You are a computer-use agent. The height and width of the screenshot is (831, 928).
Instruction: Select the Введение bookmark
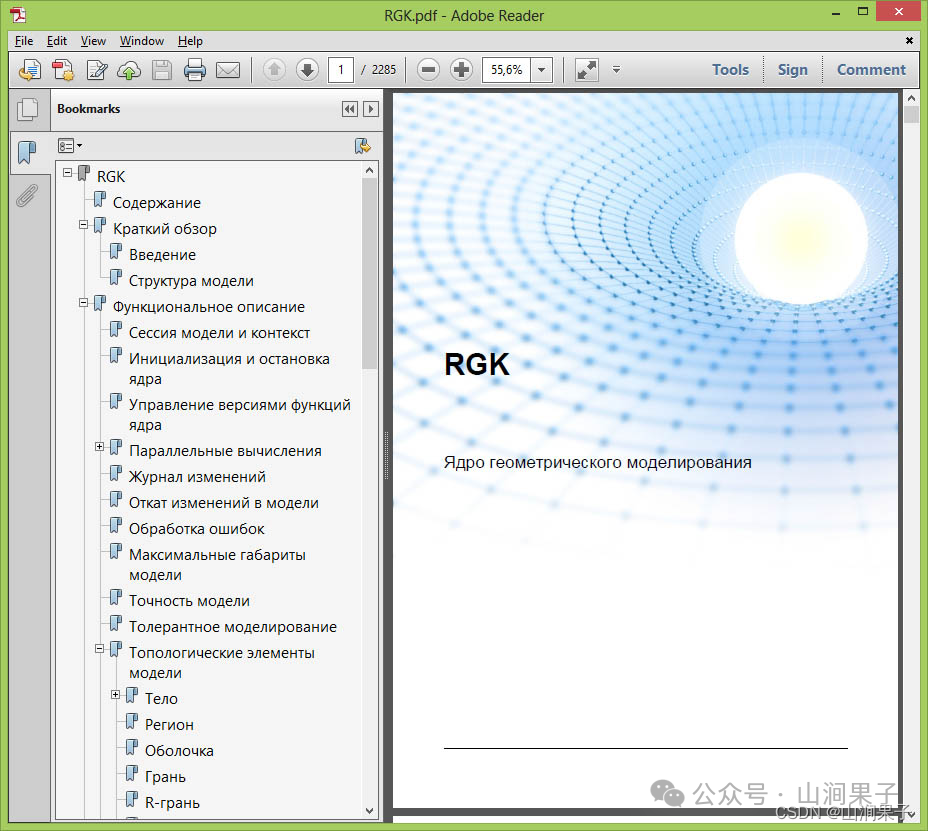tap(162, 255)
